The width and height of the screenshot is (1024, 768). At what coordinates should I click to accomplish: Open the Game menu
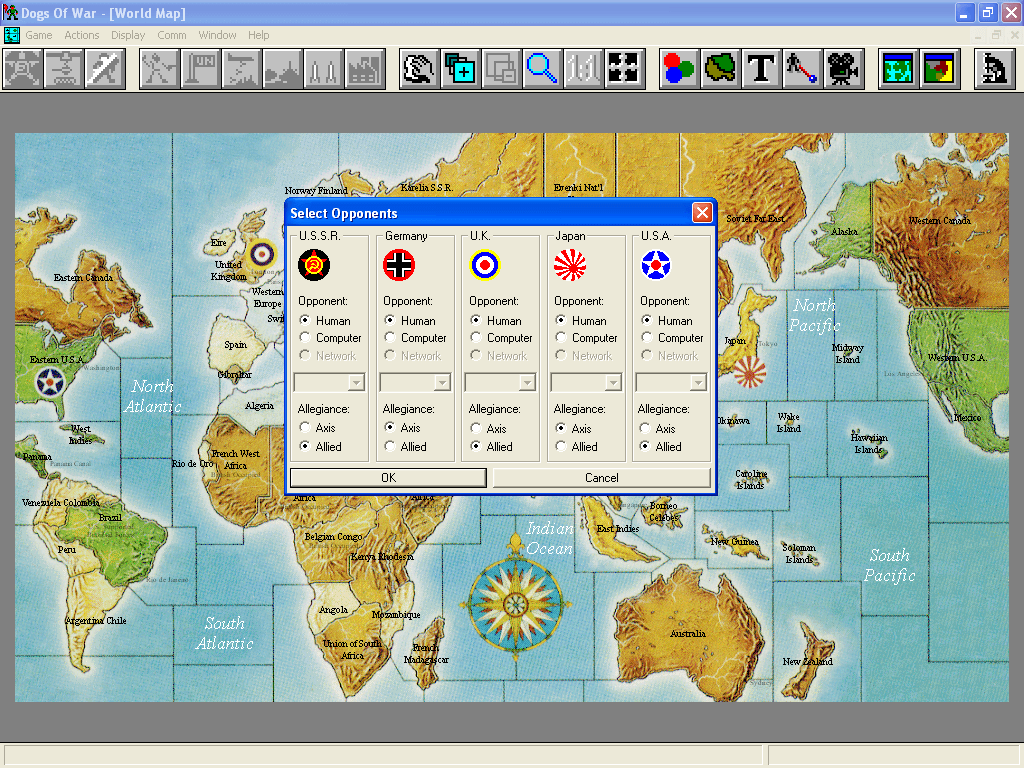(39, 35)
